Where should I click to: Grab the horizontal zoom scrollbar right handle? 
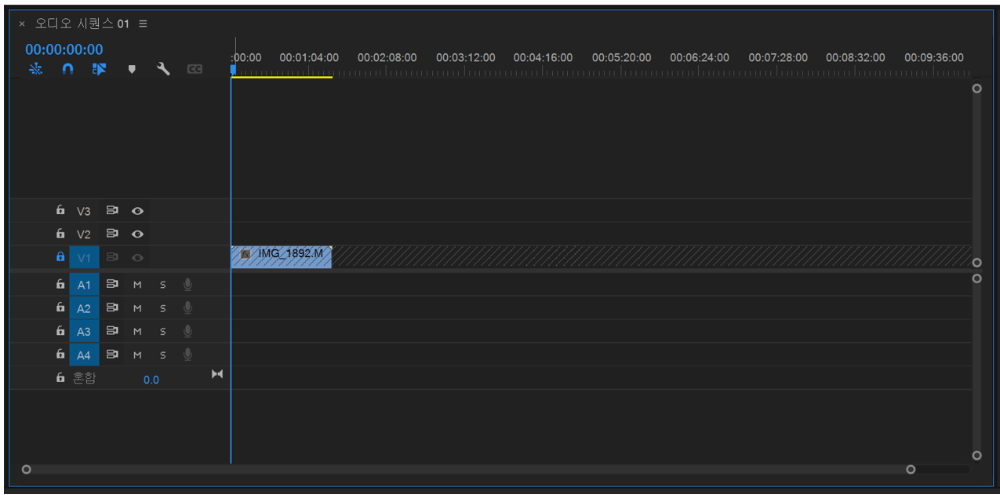coord(911,469)
